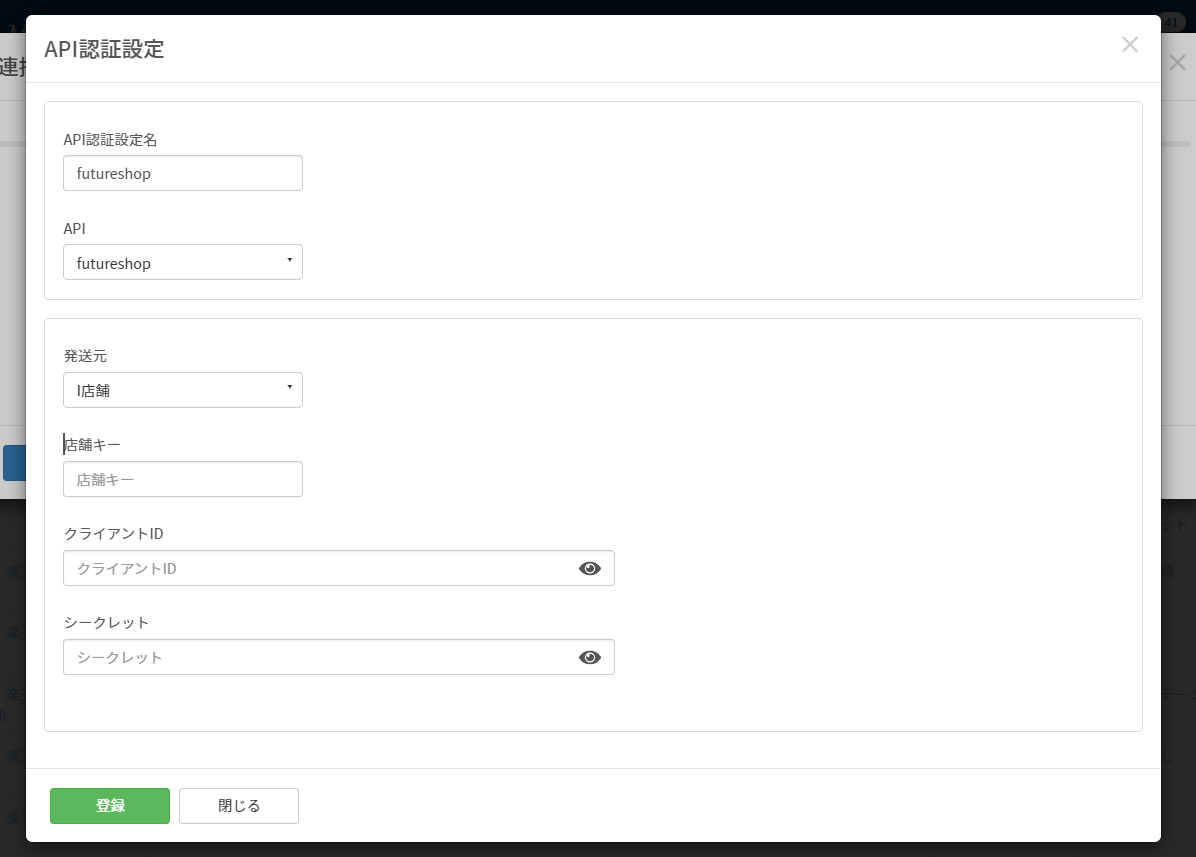Open the API dropdown showing futureshop
This screenshot has width=1196, height=857.
coord(183,262)
